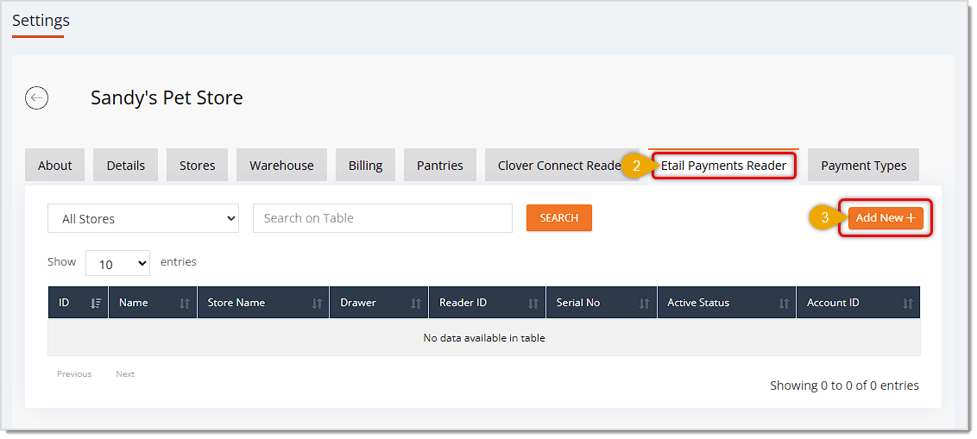The width and height of the screenshot is (977, 439).
Task: Click the back arrow circle icon
Action: (x=37, y=98)
